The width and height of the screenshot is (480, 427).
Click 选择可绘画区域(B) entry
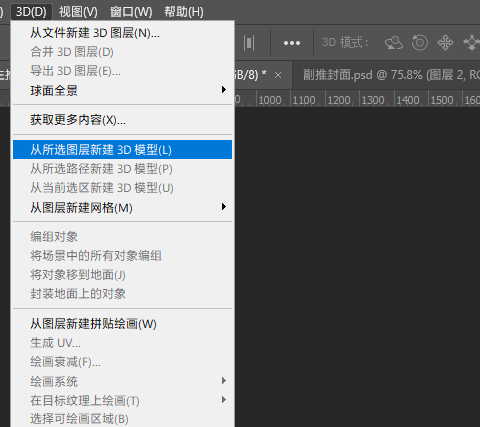click(x=123, y=419)
